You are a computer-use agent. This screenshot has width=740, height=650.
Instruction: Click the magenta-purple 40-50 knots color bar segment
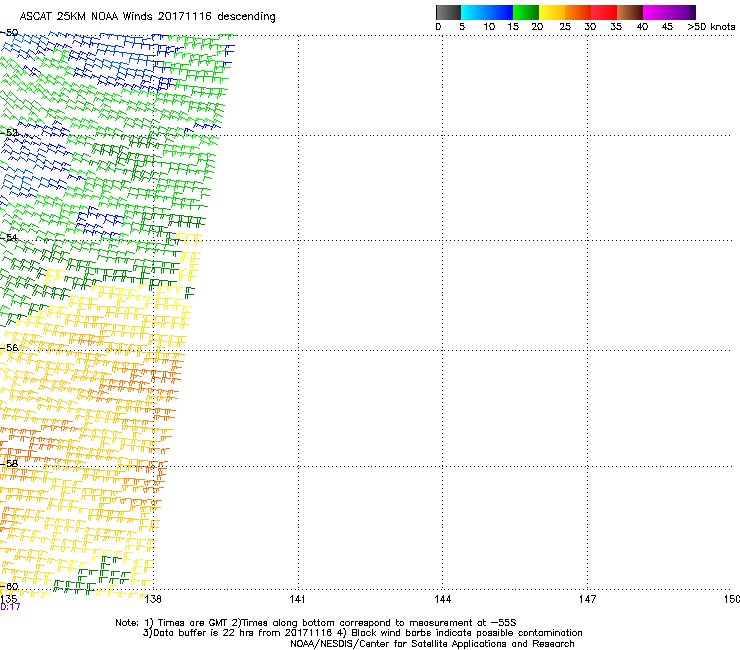669,12
